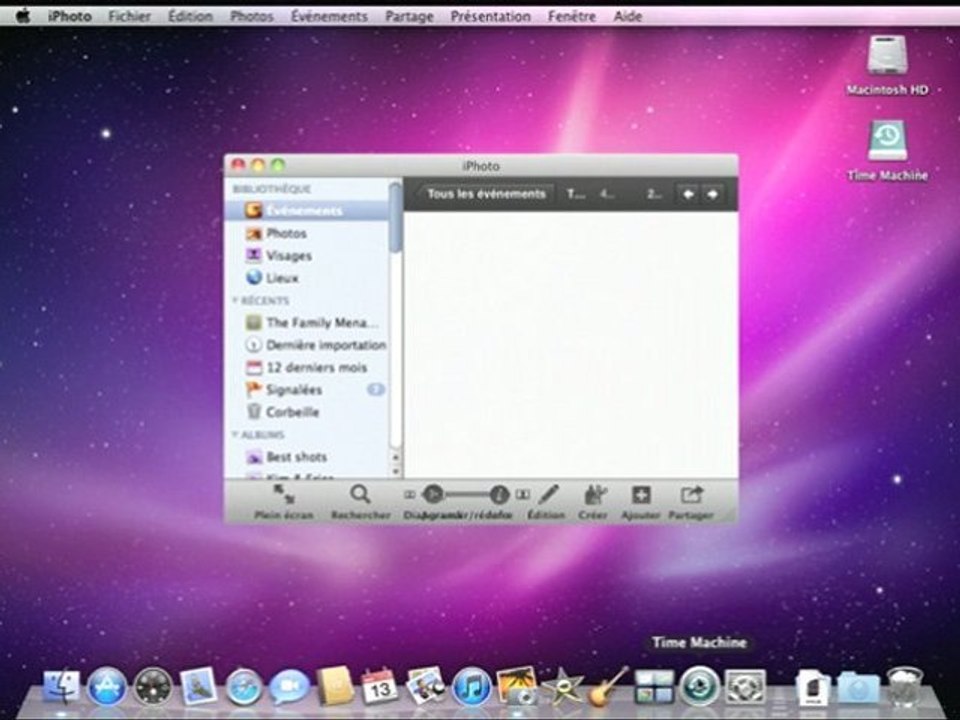Click the Partager share icon
960x720 pixels.
point(691,495)
